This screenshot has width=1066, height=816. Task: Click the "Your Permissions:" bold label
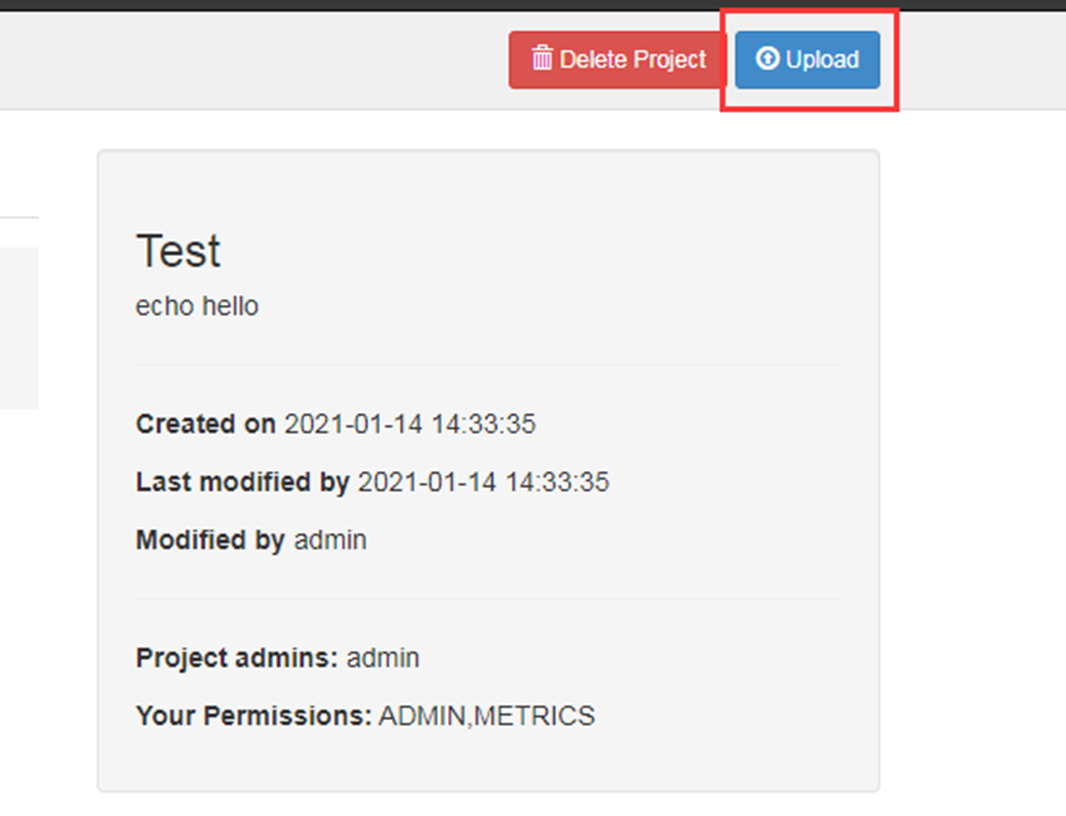[254, 716]
